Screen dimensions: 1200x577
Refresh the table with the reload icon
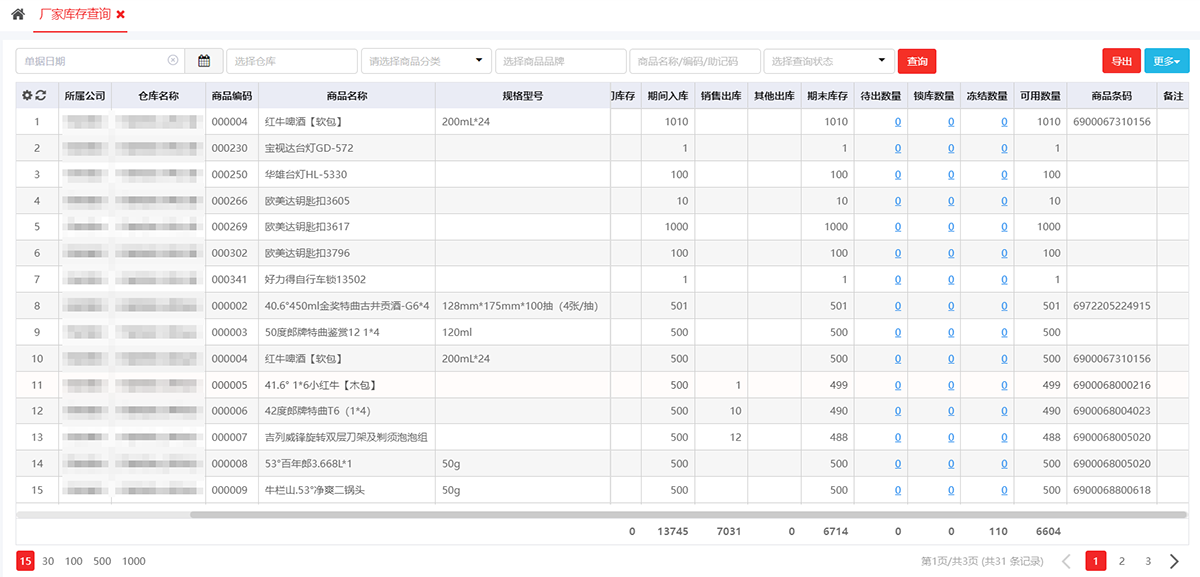point(40,96)
